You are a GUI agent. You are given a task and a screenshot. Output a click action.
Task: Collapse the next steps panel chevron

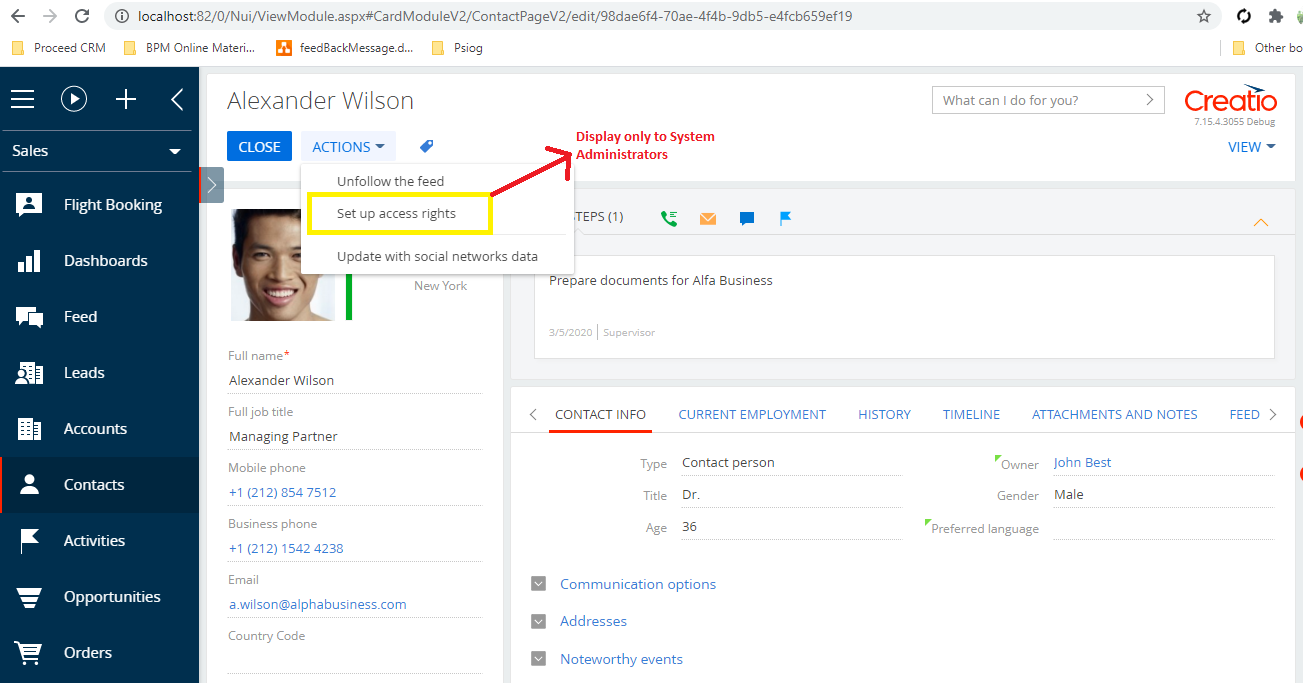(x=1261, y=222)
